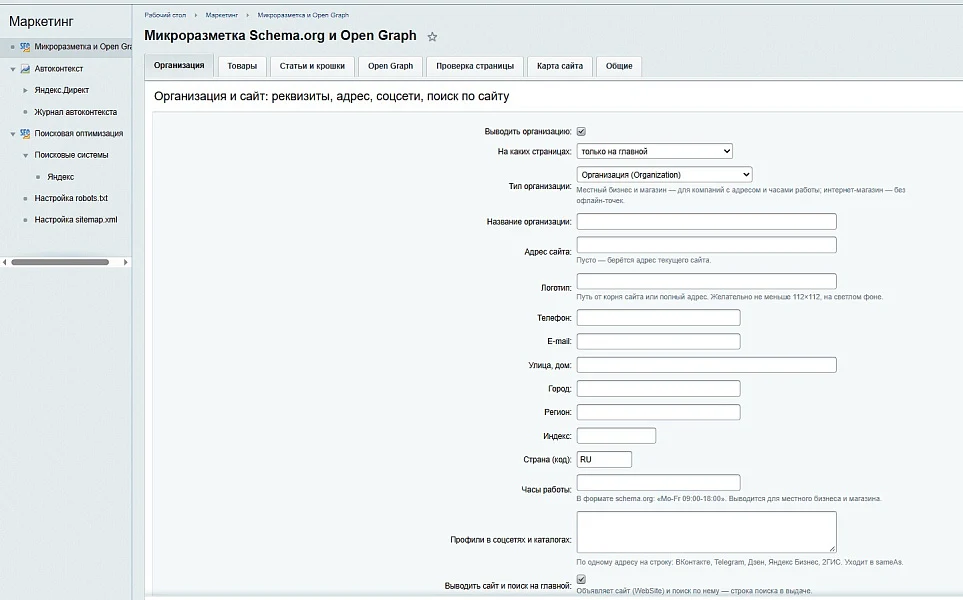Focus the Телефон field
Image resolution: width=963 pixels, height=600 pixels.
[x=658, y=318]
